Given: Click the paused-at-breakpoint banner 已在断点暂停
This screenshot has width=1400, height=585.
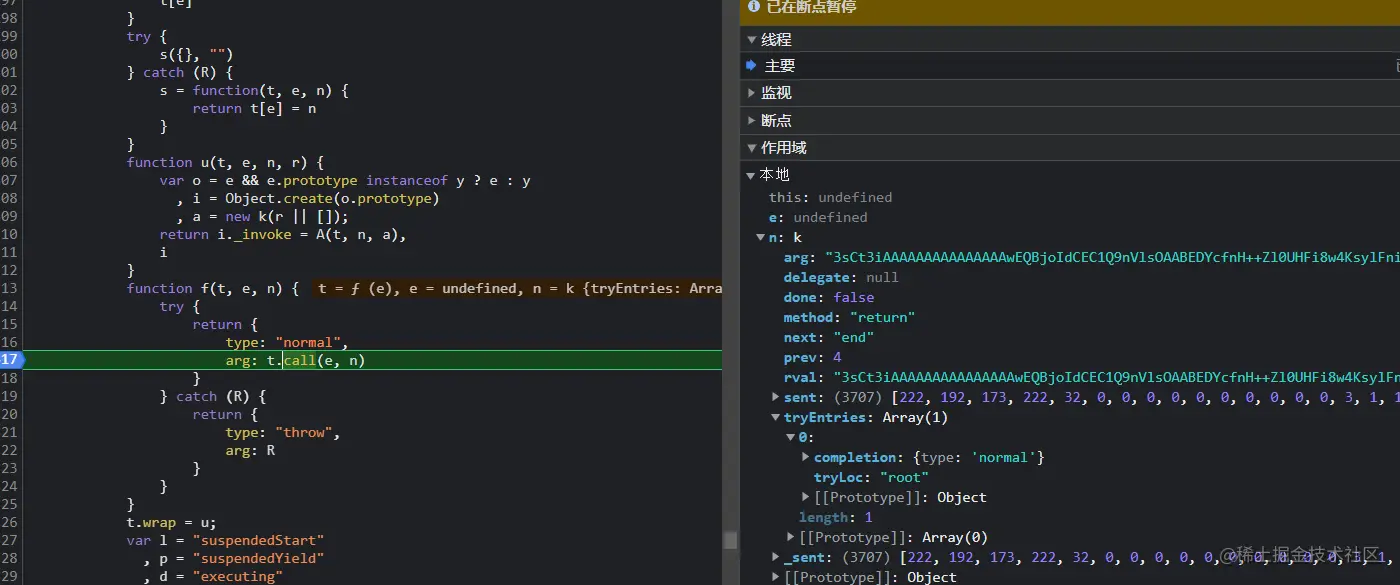Looking at the screenshot, I should click(x=1070, y=9).
